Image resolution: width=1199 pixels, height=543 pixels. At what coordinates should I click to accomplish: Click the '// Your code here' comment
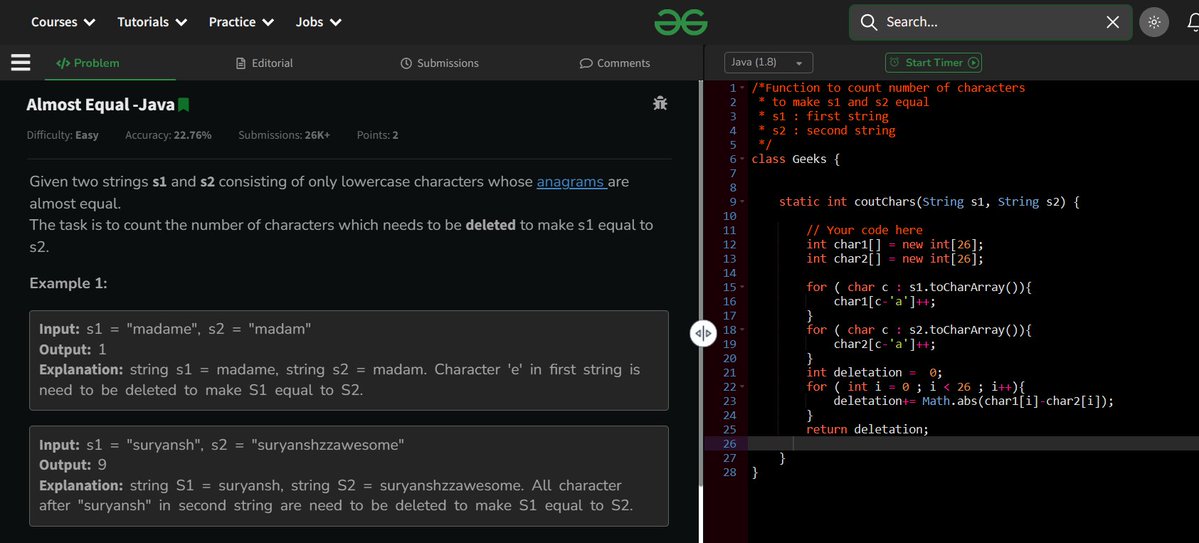864,230
